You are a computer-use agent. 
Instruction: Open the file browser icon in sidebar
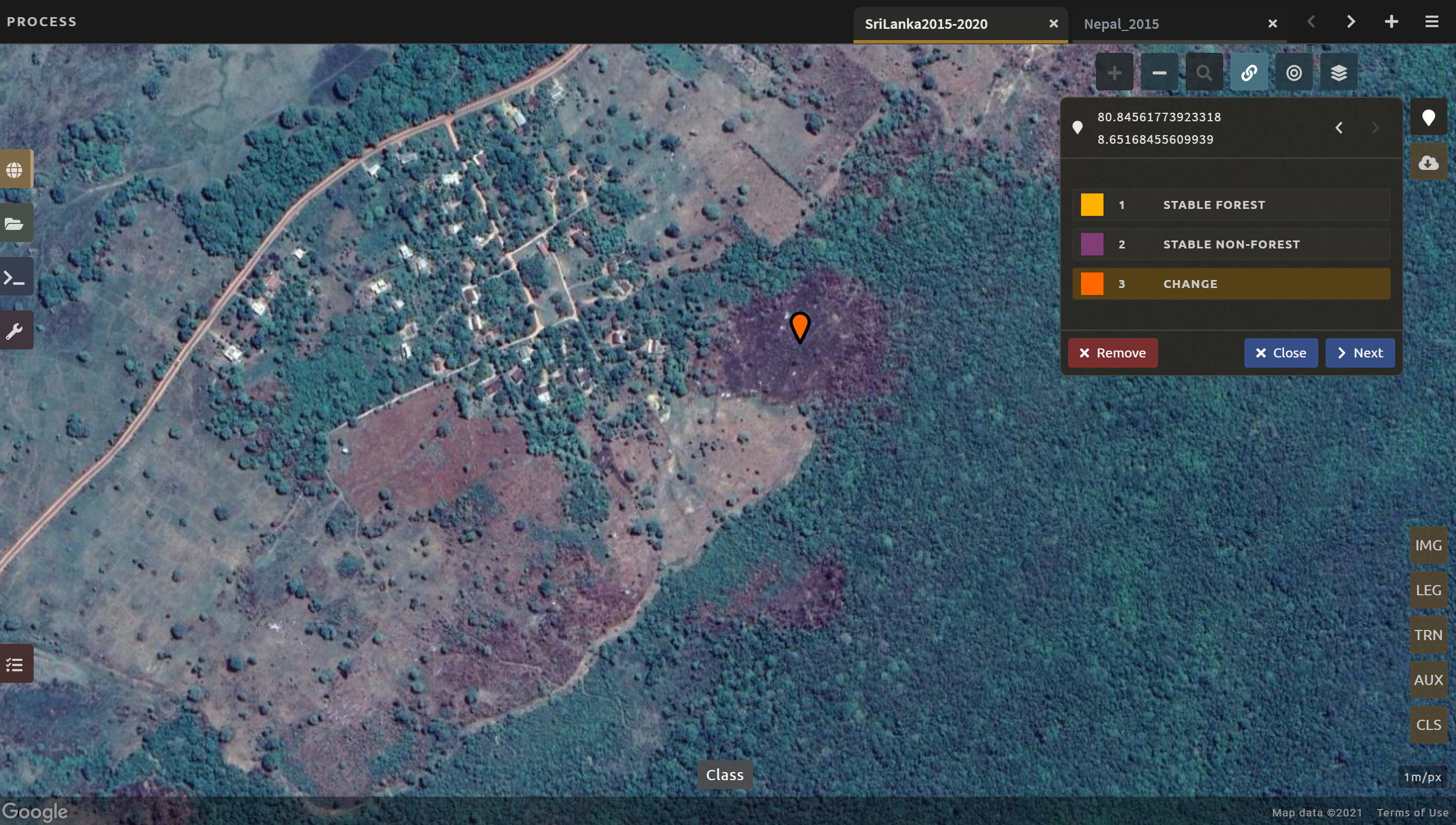tap(15, 223)
